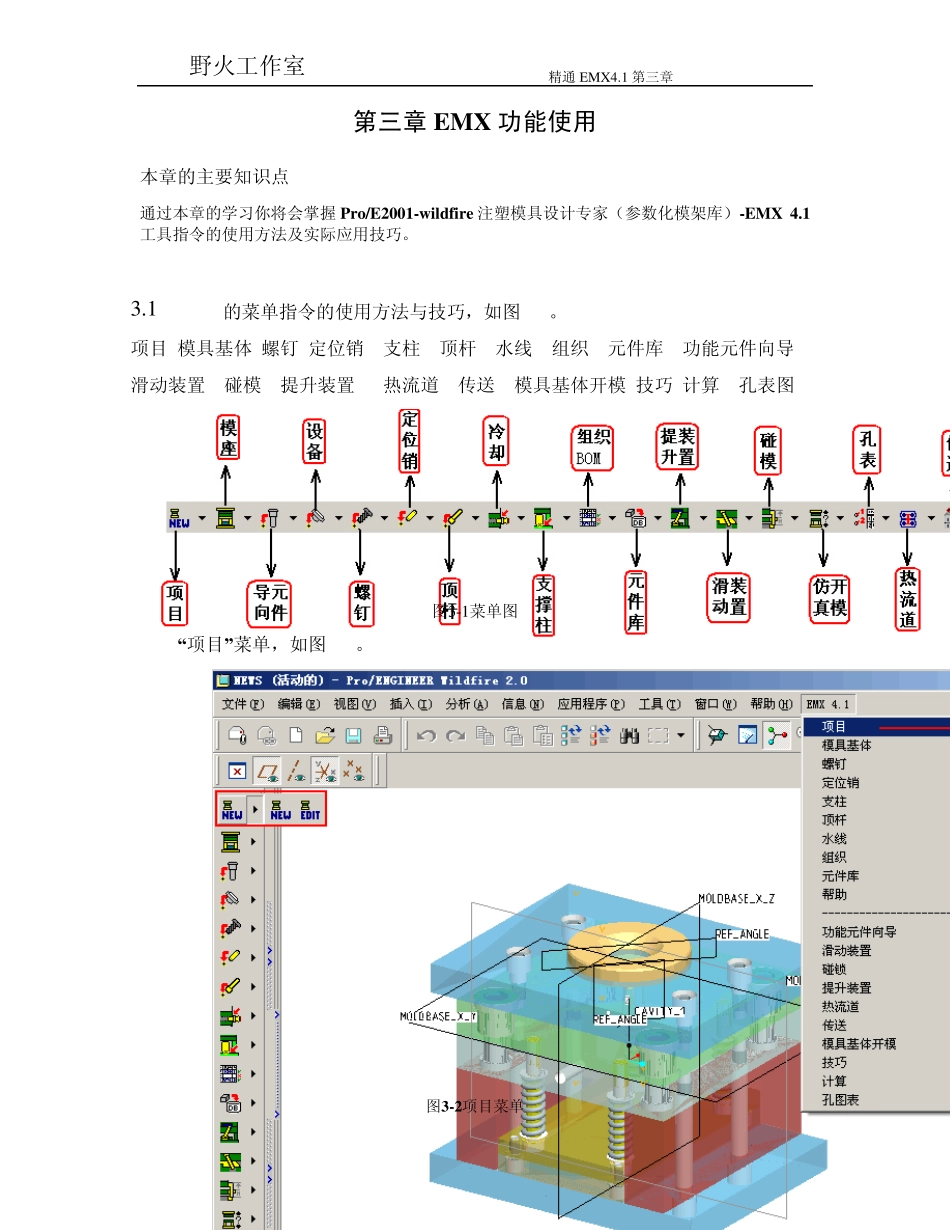The width and height of the screenshot is (950, 1230).
Task: Open BOM table icon in vertical sidebar
Action: (231, 1074)
